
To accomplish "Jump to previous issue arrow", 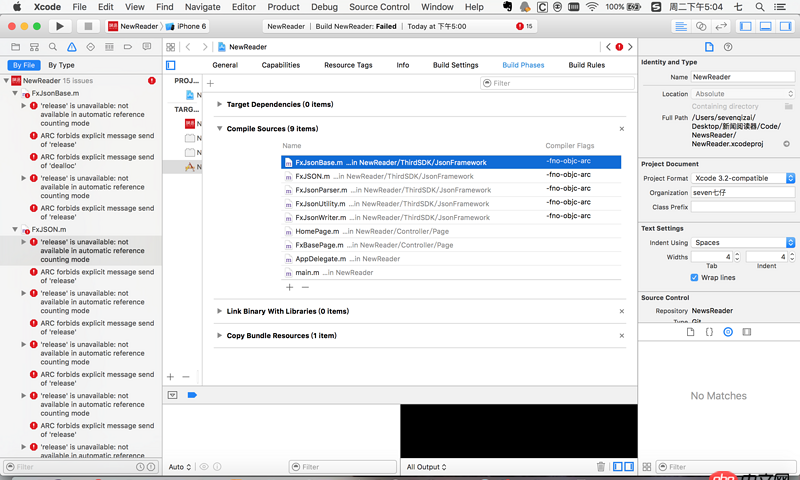I will click(x=608, y=47).
